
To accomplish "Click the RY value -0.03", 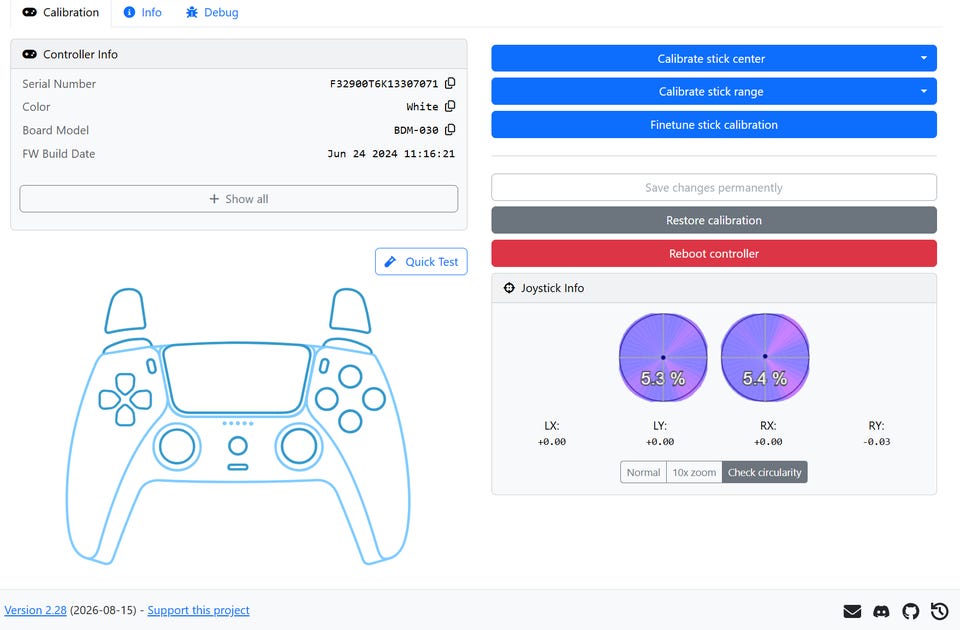I will pyautogui.click(x=876, y=441).
